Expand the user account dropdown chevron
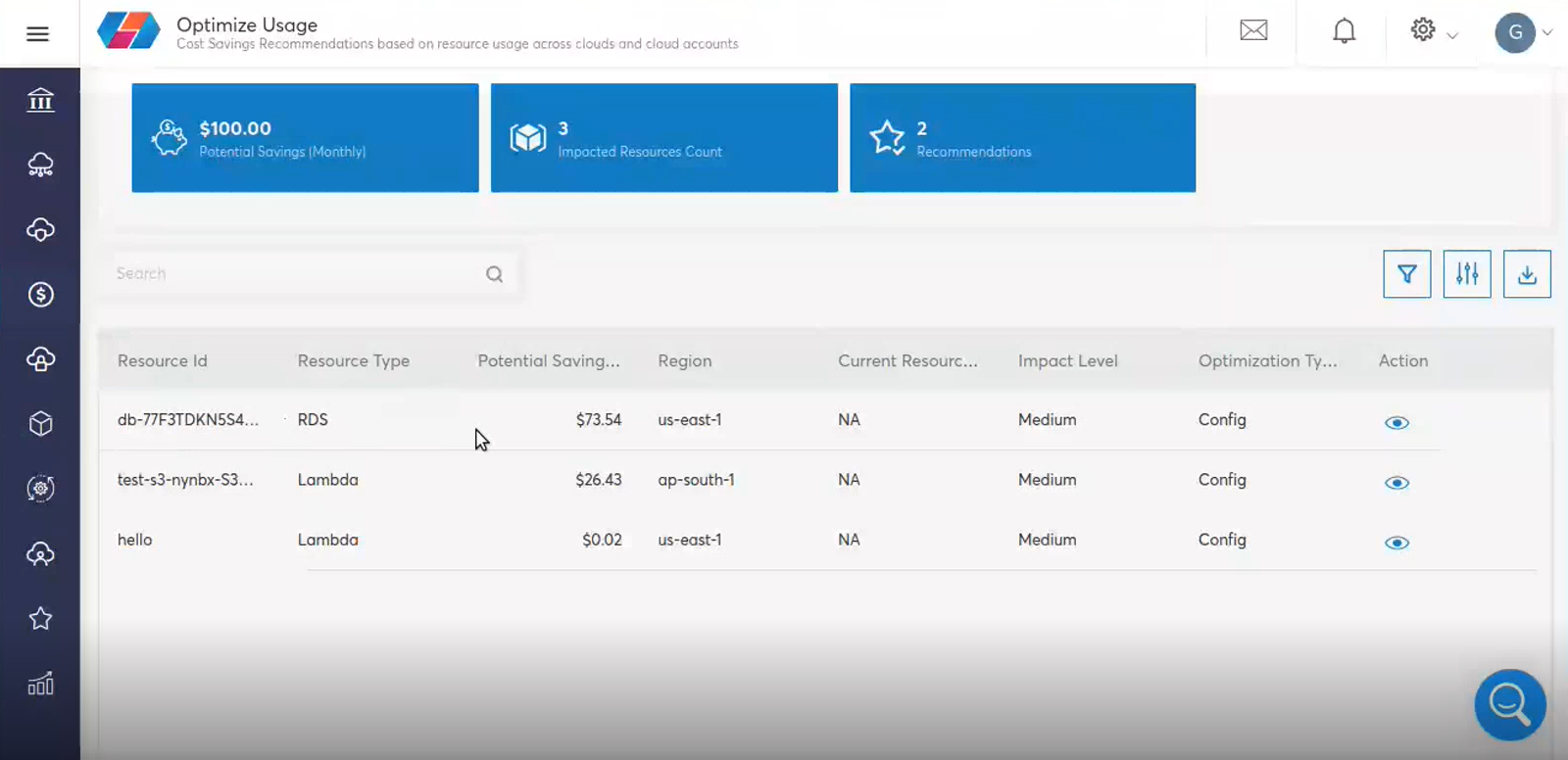 pyautogui.click(x=1547, y=32)
